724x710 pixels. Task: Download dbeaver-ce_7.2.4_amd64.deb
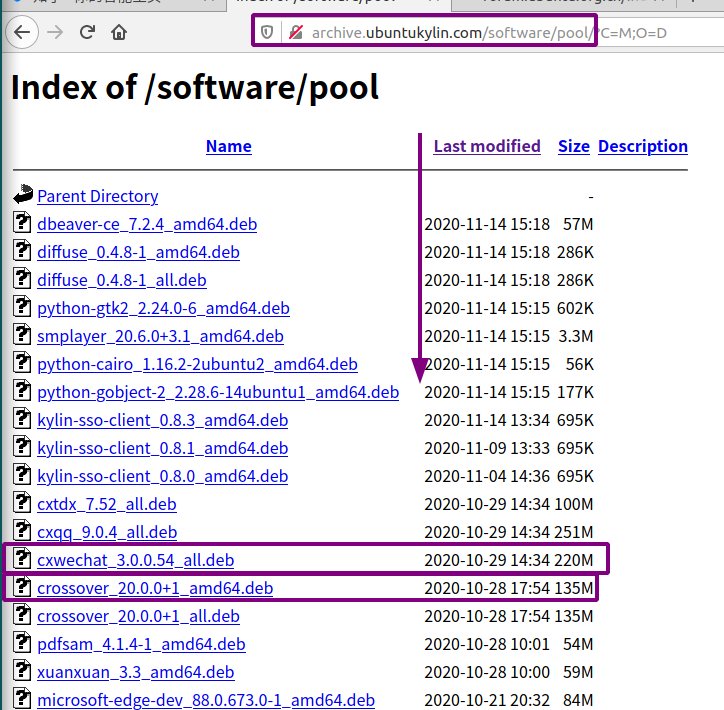click(147, 224)
